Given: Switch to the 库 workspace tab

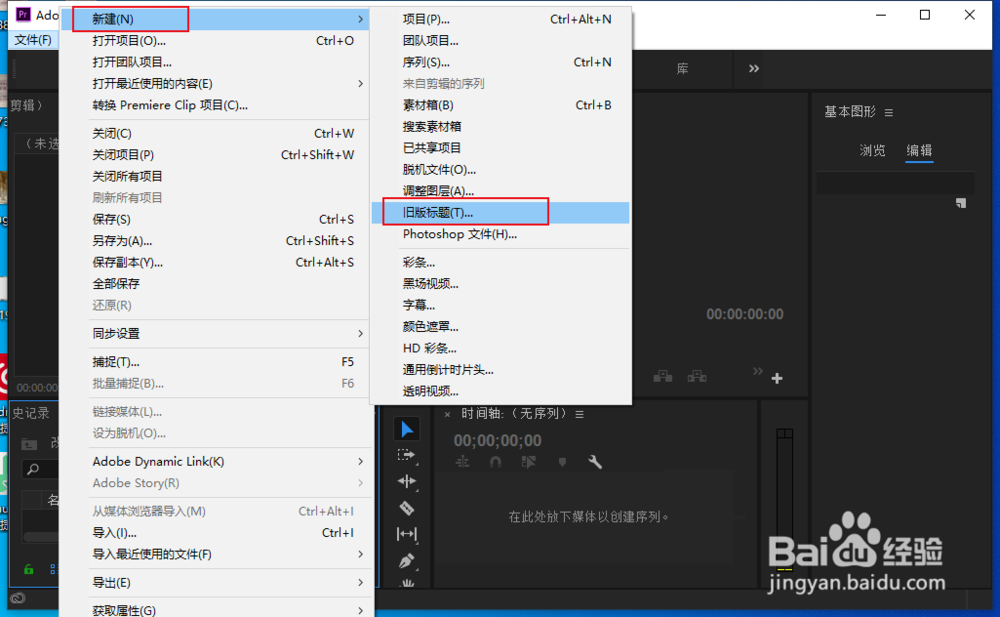Looking at the screenshot, I should point(682,69).
